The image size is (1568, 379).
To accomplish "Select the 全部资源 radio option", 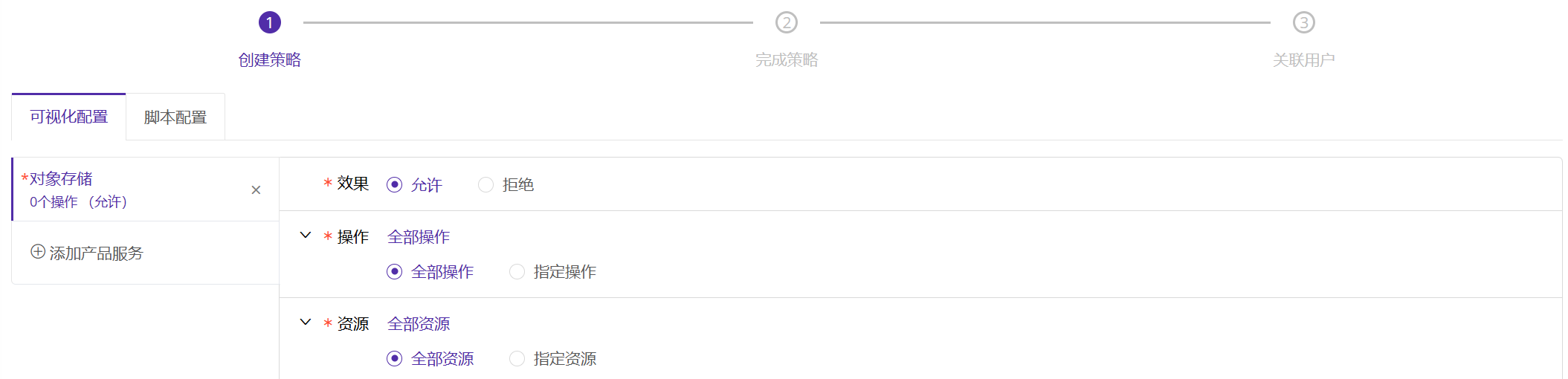I will coord(395,359).
